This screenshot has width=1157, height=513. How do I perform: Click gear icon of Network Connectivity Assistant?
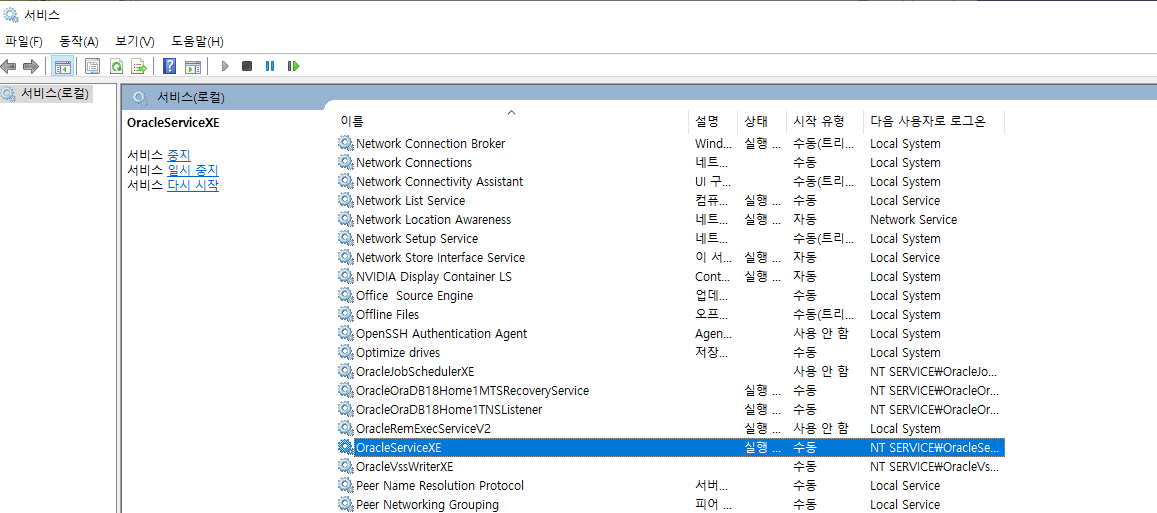point(345,182)
